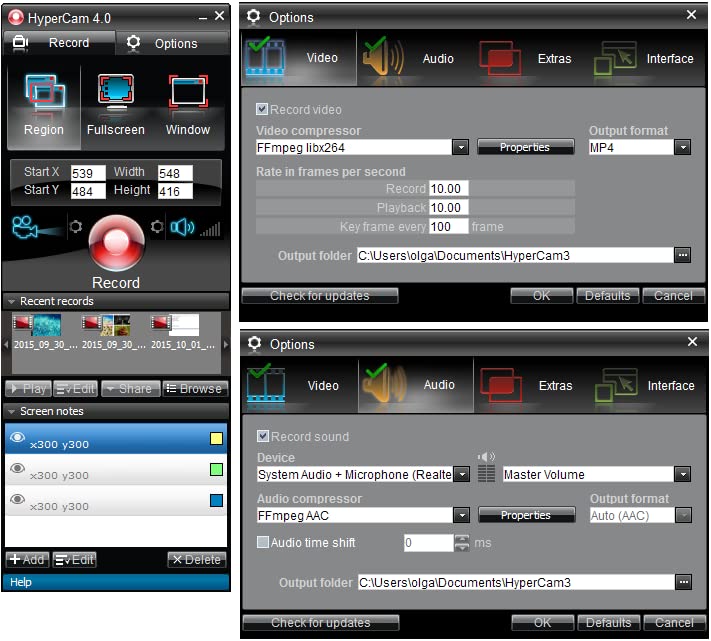Select Fullscreen capture mode icon
The width and height of the screenshot is (711, 641).
(116, 93)
